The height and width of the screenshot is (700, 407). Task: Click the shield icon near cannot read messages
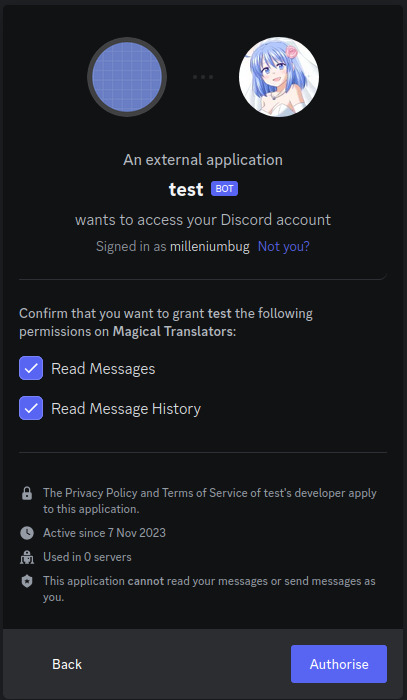tap(27, 581)
